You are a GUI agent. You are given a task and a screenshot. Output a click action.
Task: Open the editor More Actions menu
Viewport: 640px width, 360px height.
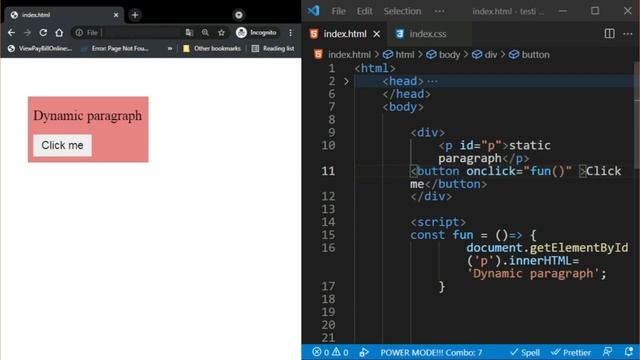tap(628, 34)
